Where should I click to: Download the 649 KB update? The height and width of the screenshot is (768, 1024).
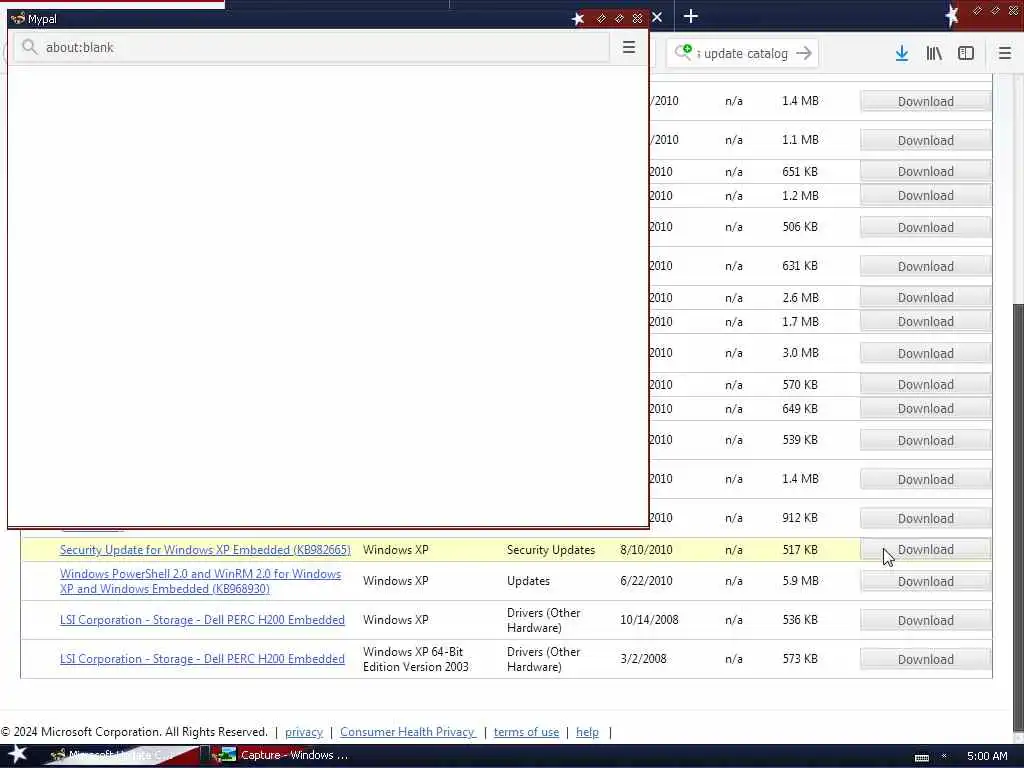[925, 408]
